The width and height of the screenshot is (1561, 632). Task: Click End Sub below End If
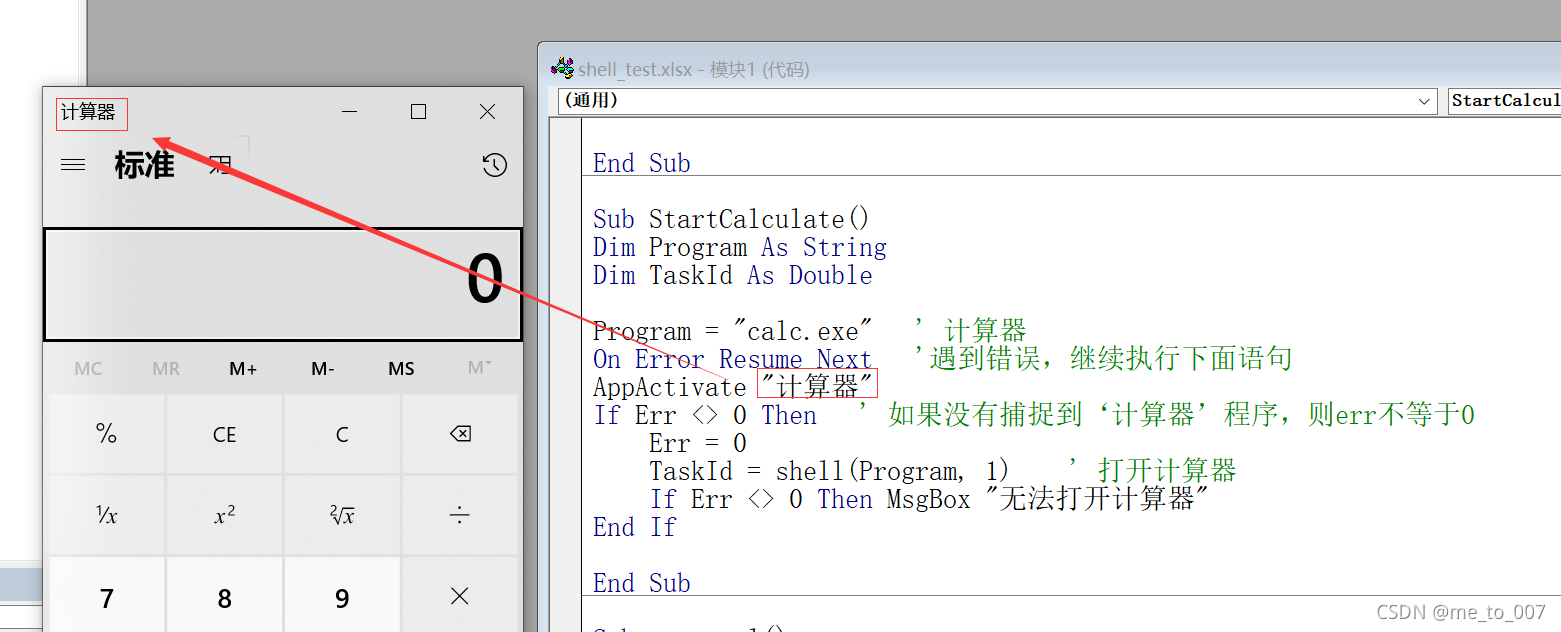(642, 583)
